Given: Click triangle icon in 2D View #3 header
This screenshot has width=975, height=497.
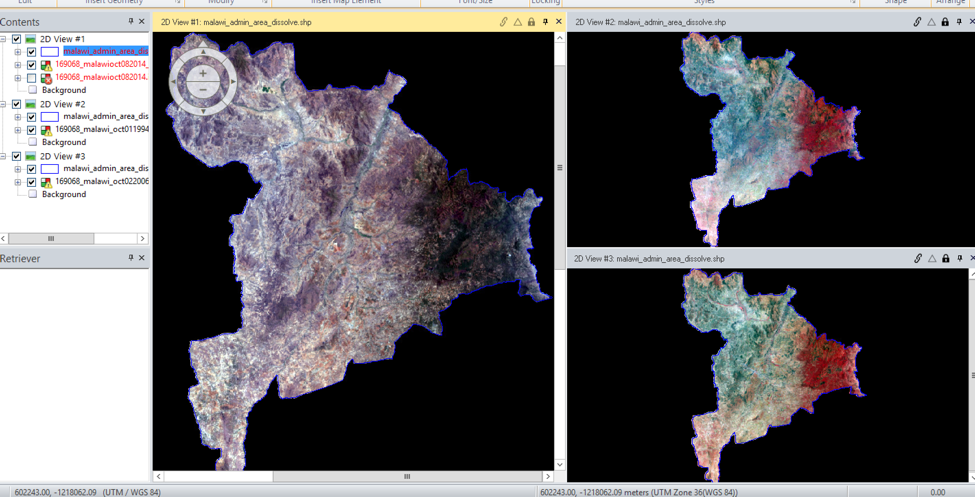Looking at the screenshot, I should click(932, 258).
